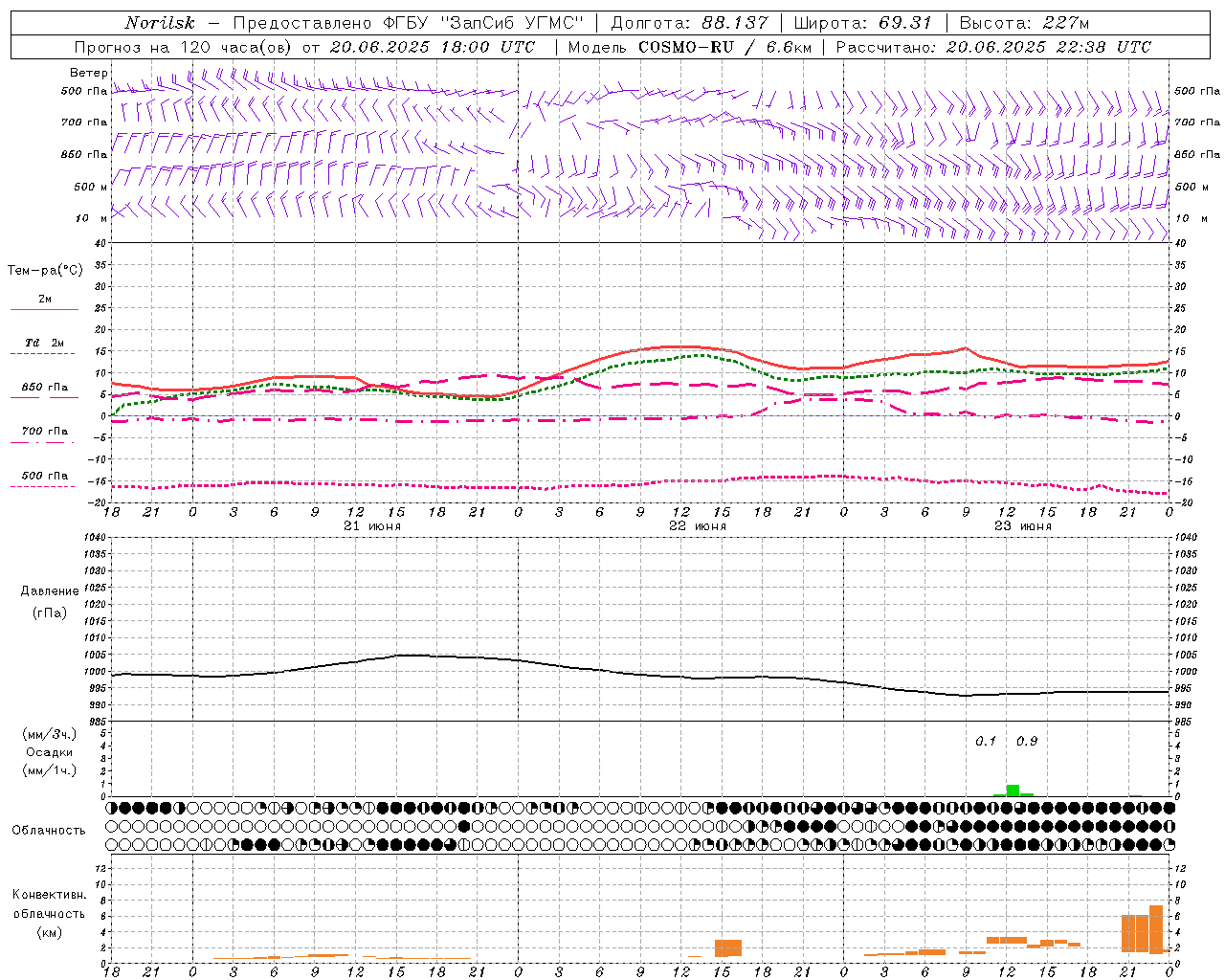This screenshot has width=1225, height=980.
Task: Click the orange convective bar on 22 июня
Action: click(x=728, y=948)
